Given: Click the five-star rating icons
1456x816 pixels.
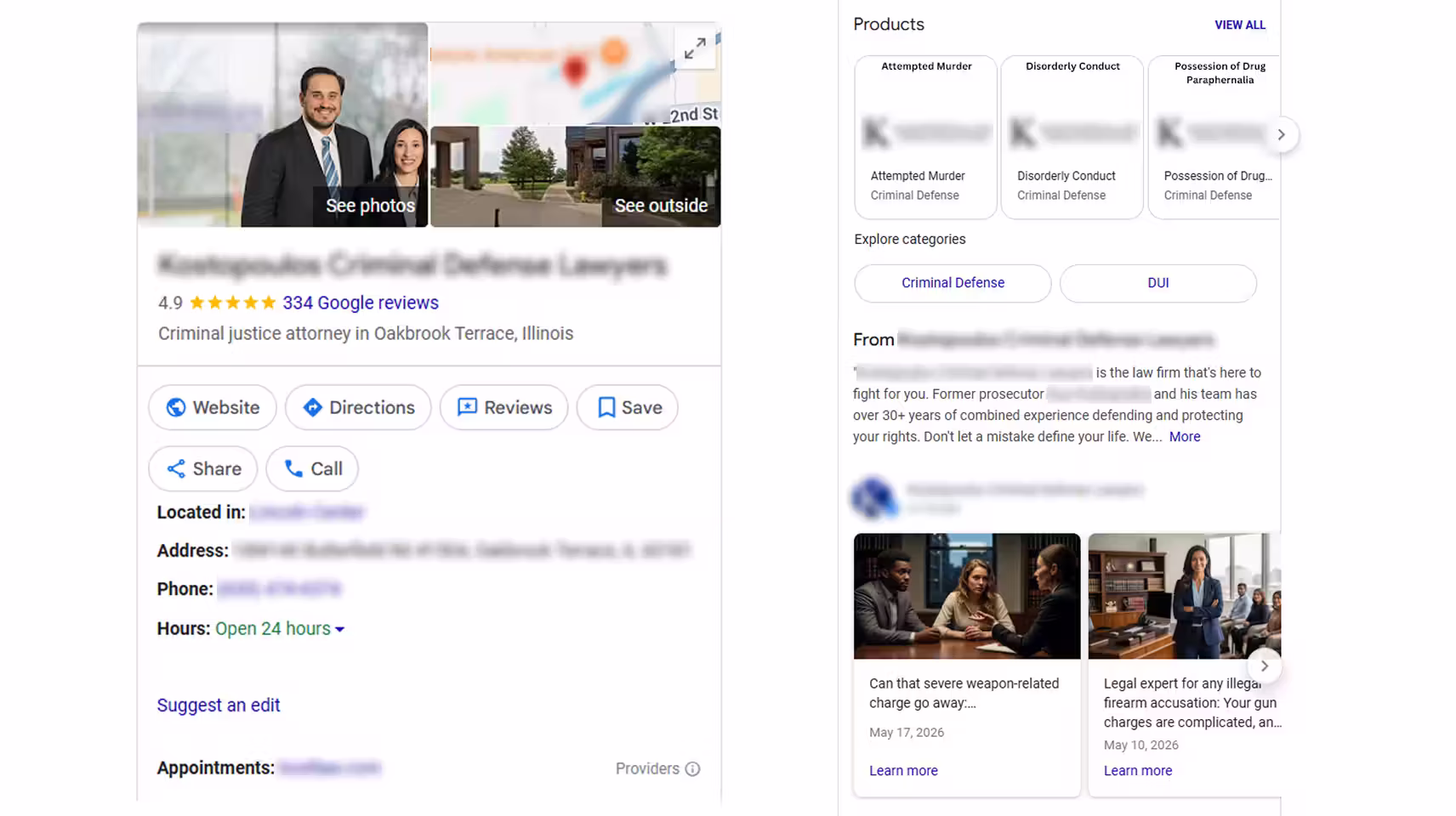Looking at the screenshot, I should [233, 303].
